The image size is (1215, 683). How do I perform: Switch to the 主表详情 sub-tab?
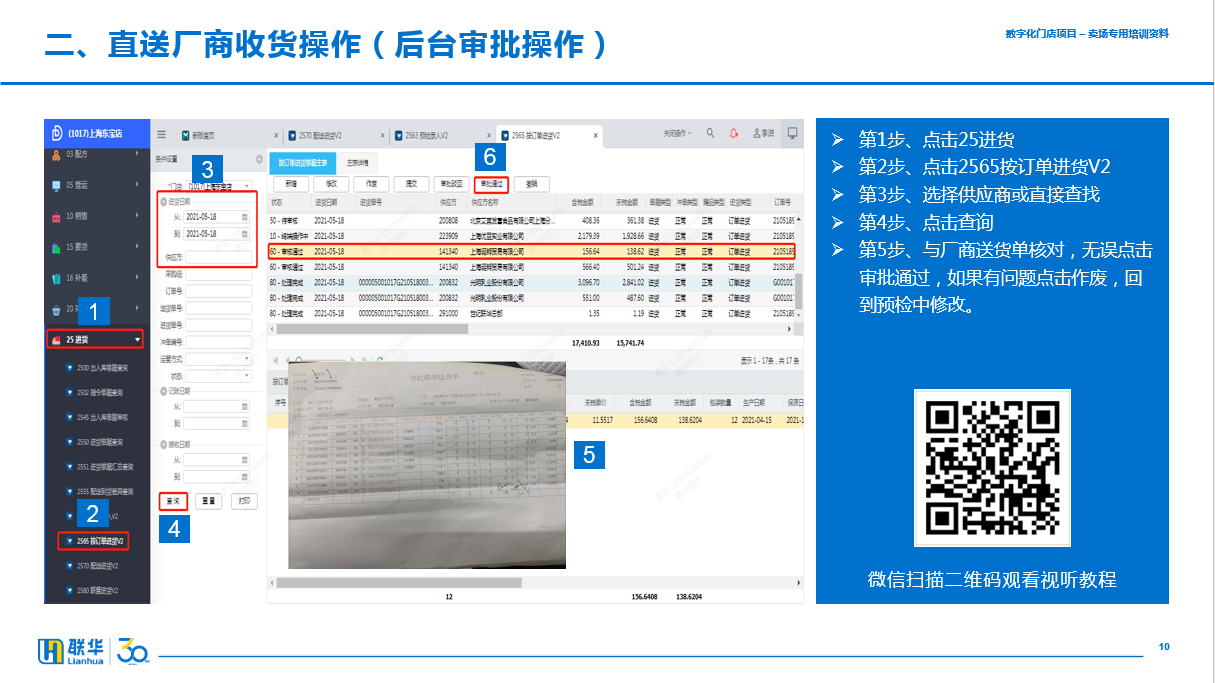click(x=357, y=162)
